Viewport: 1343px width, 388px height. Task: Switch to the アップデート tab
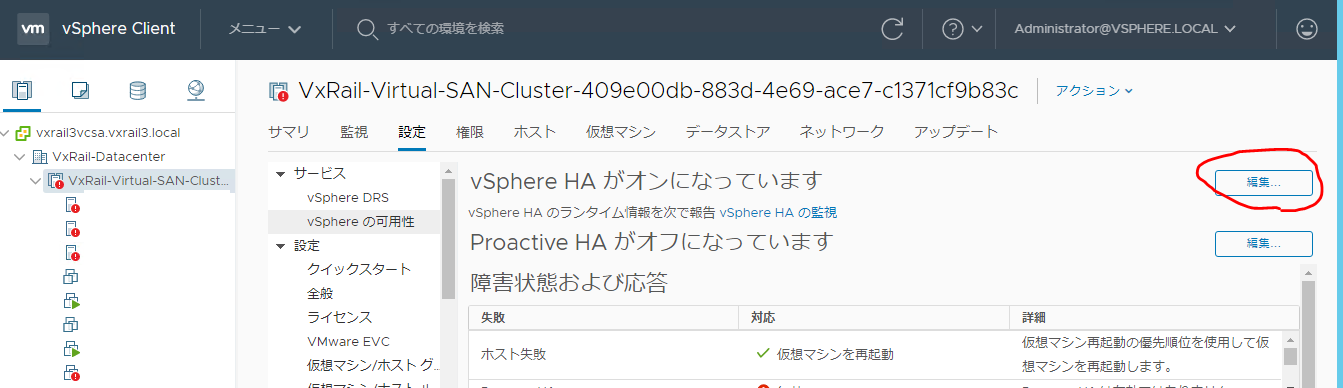956,132
